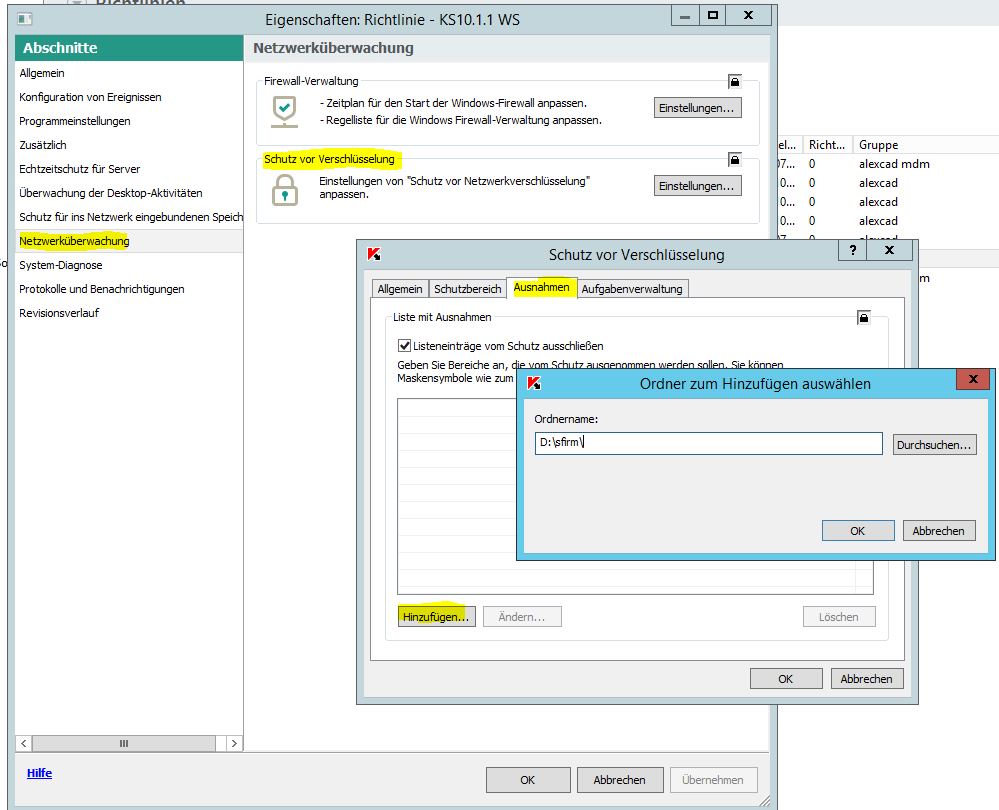Viewport: 999px width, 810px height.
Task: Click OK in the Eigenschaften window
Action: [x=528, y=780]
